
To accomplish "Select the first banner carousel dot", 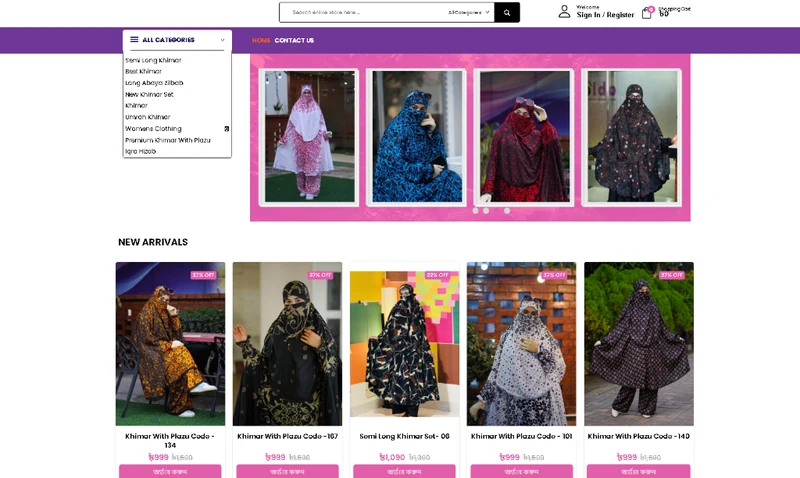I will (476, 211).
